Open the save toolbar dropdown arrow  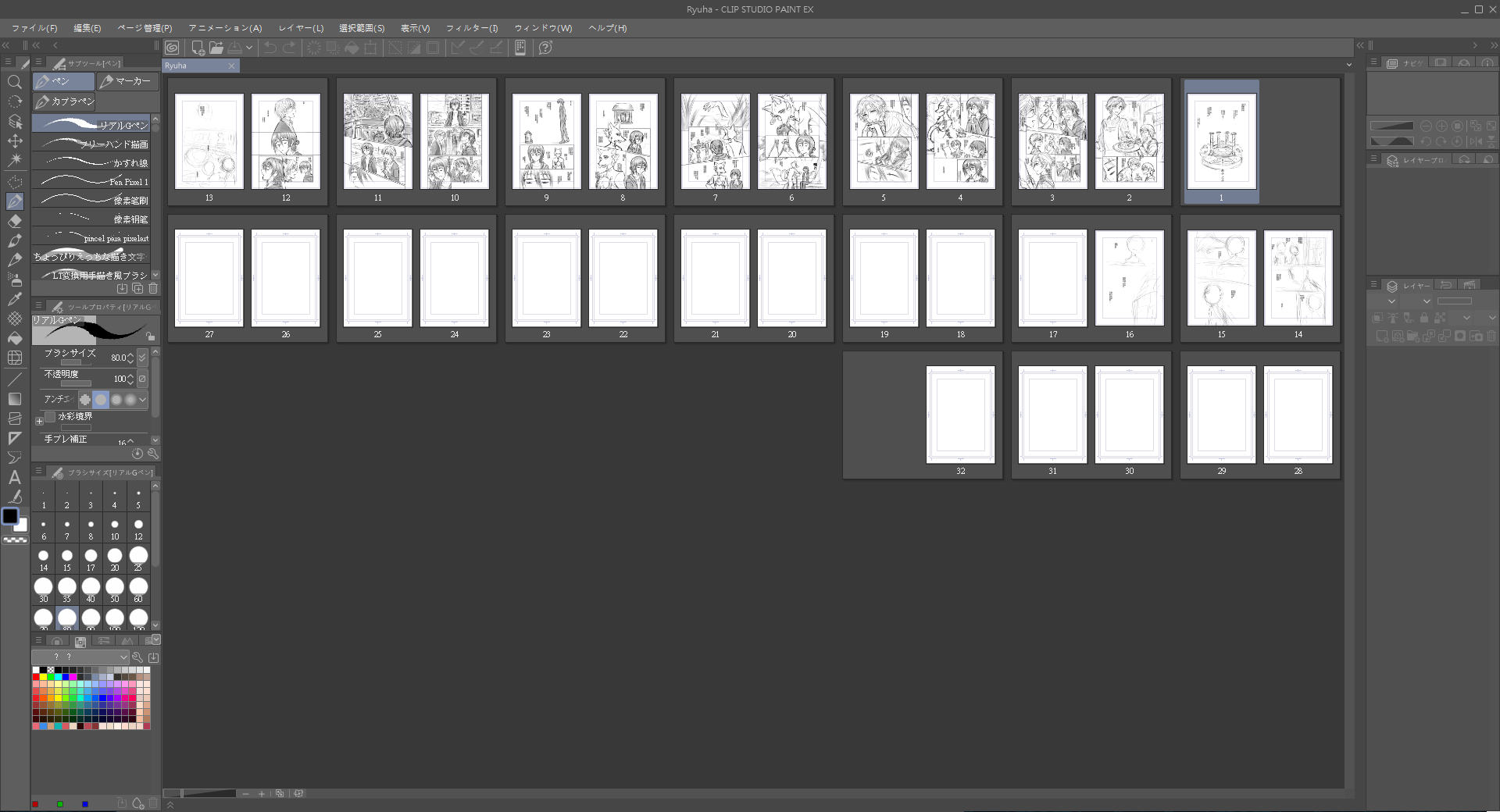[x=249, y=48]
